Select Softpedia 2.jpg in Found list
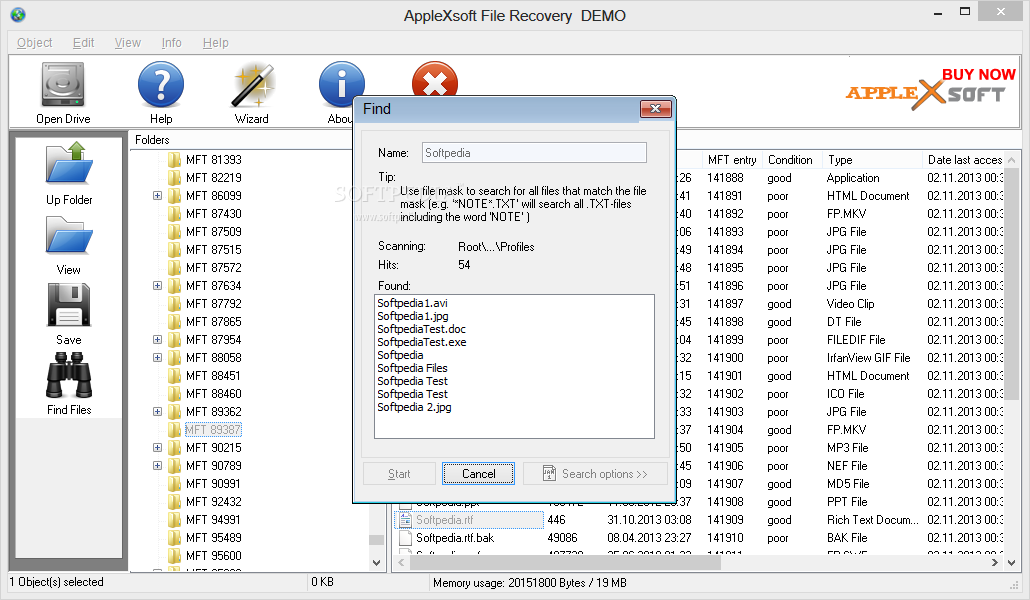 [414, 407]
